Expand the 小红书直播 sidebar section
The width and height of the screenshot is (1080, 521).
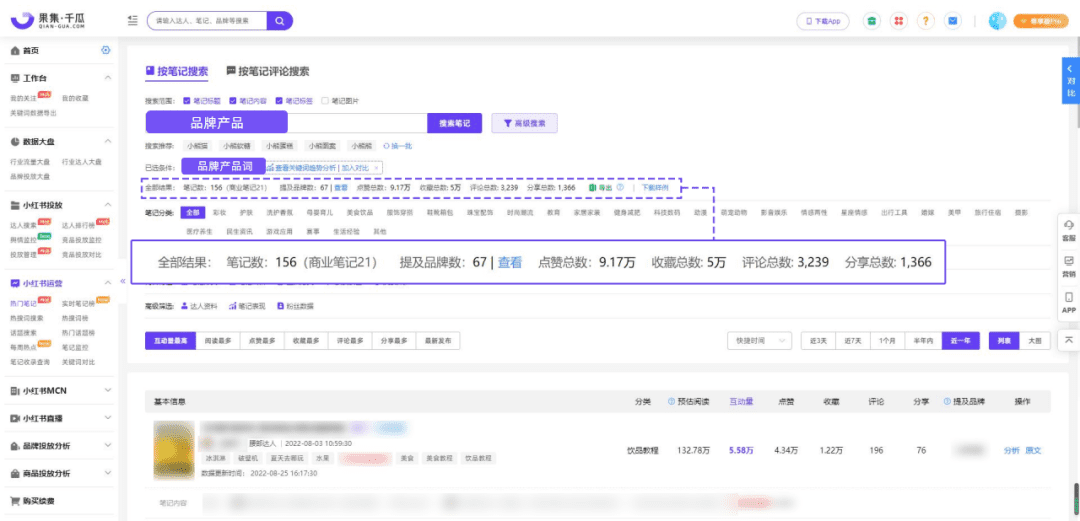click(107, 418)
